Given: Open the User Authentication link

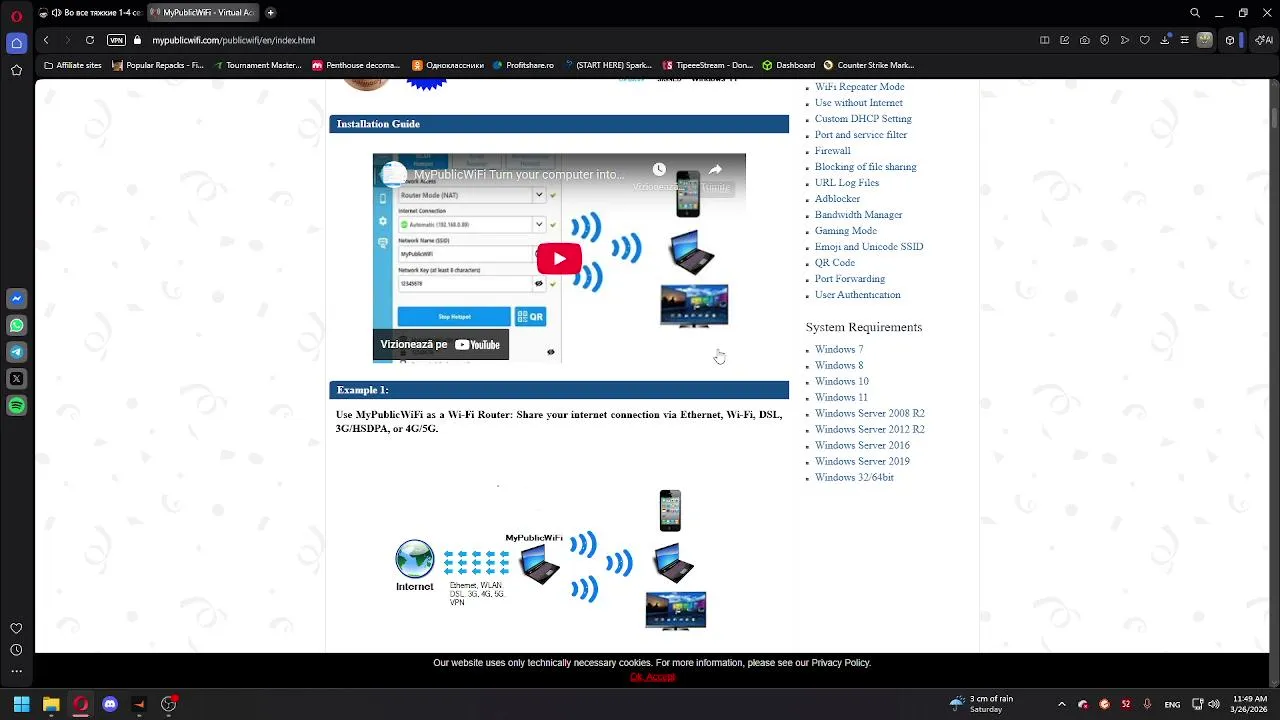Looking at the screenshot, I should (x=857, y=295).
